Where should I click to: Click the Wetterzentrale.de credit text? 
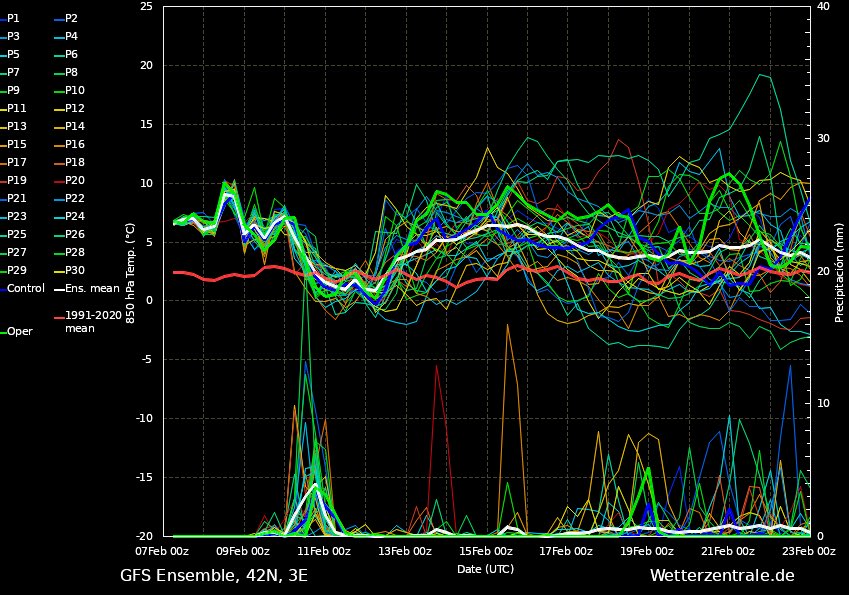pos(722,575)
